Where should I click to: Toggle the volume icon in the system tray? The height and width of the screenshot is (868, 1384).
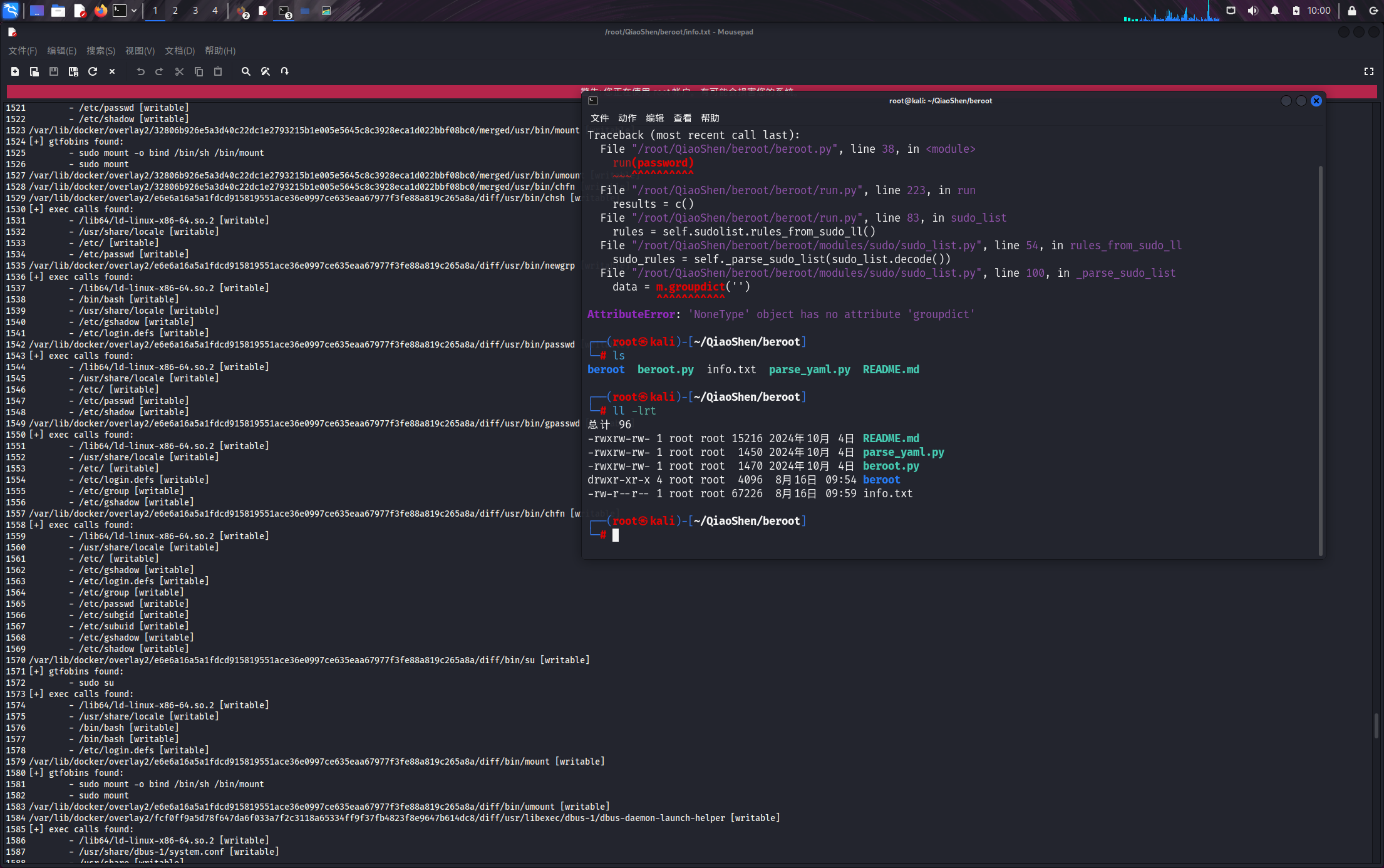click(x=1253, y=11)
